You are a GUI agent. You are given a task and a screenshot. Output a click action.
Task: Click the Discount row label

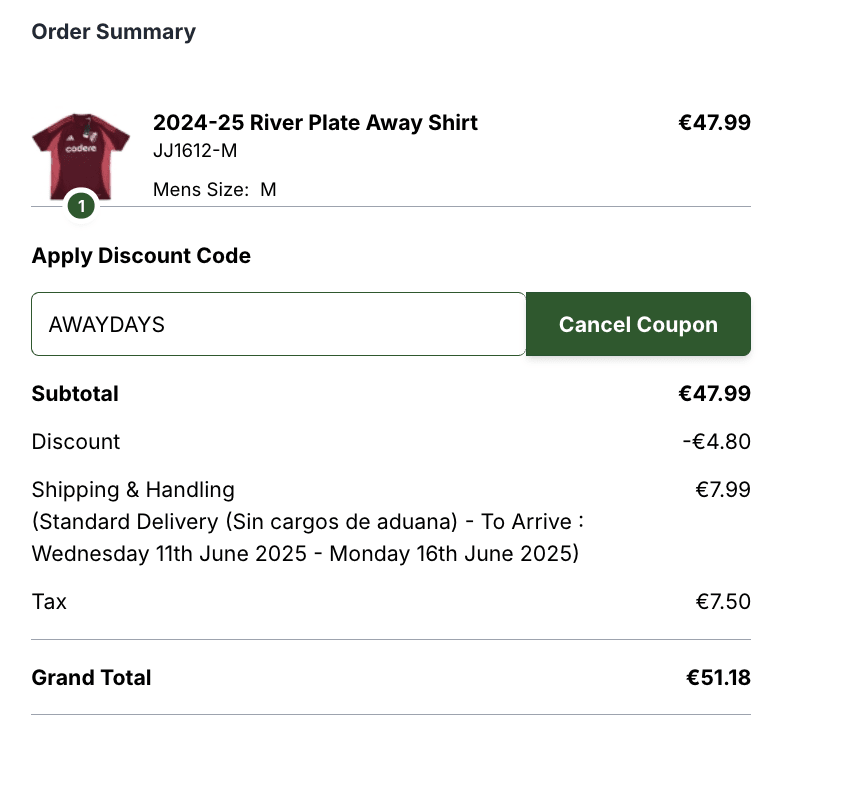pos(76,442)
